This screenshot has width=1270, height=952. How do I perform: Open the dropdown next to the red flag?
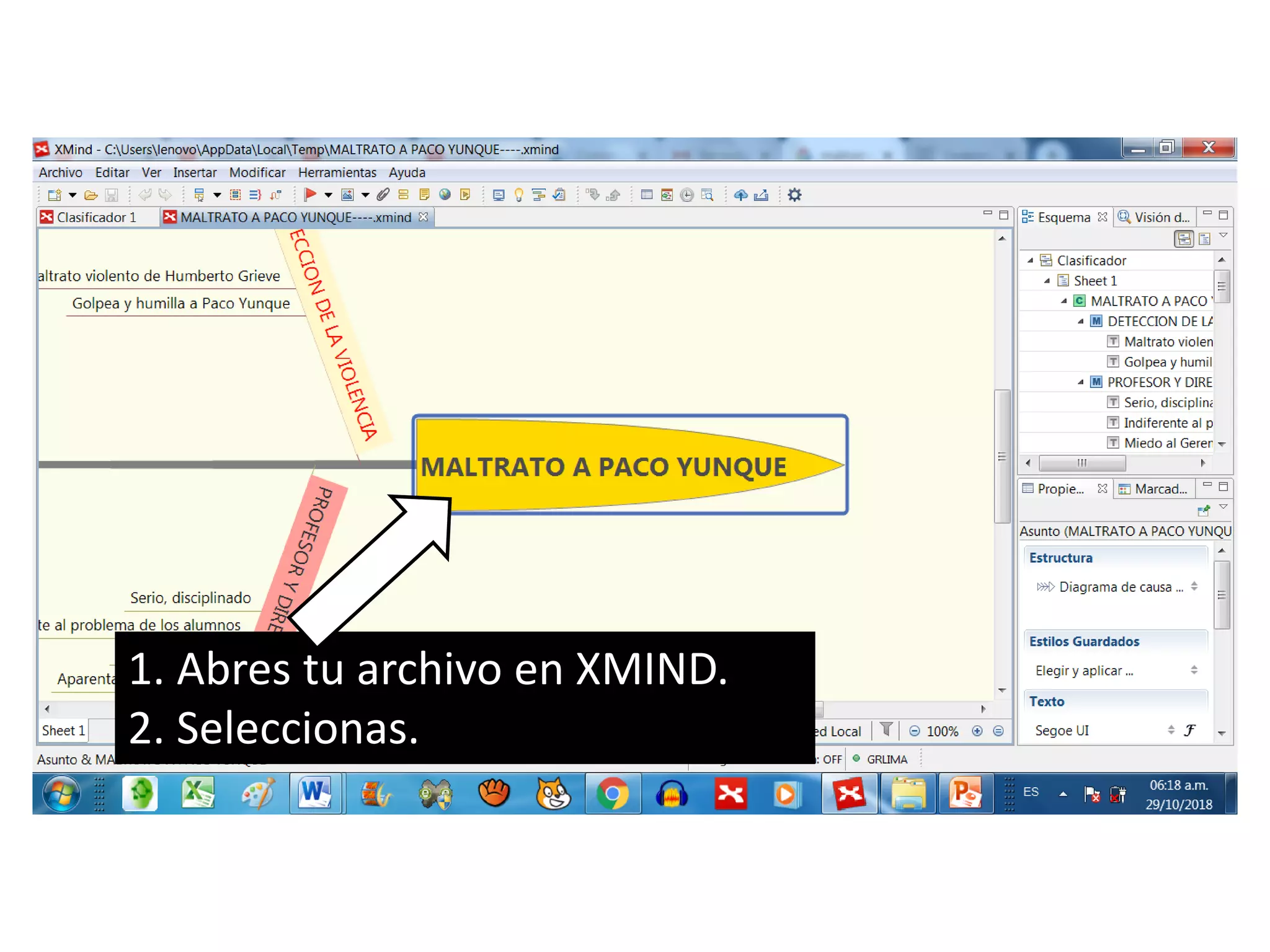329,195
